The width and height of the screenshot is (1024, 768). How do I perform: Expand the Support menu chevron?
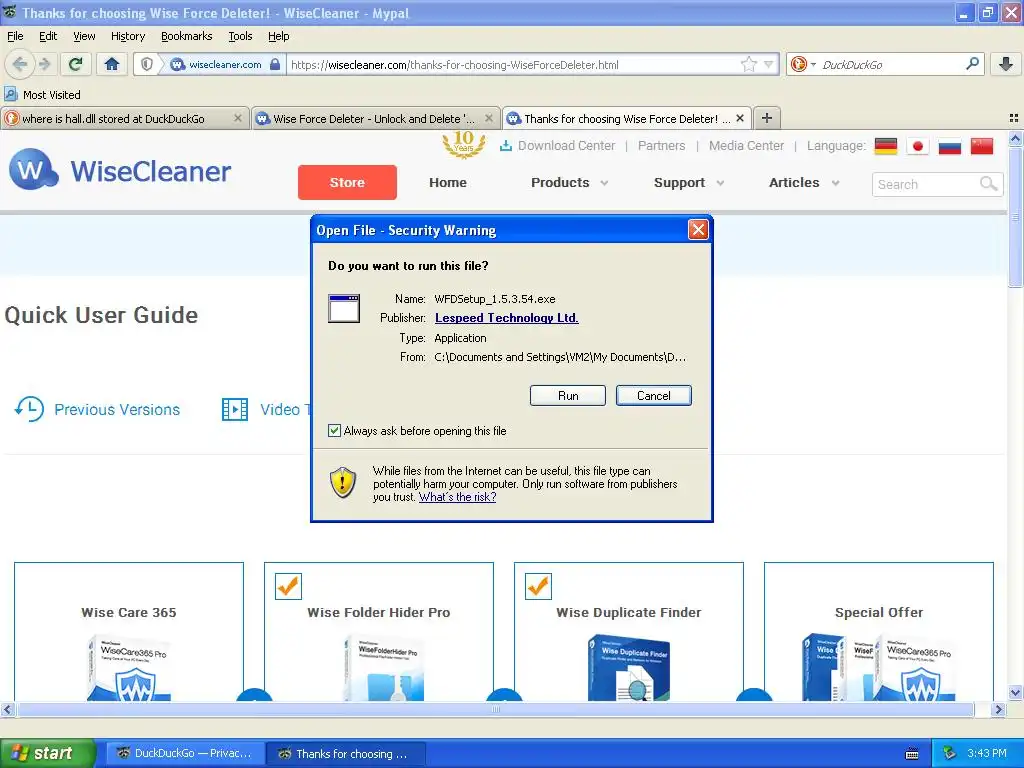click(720, 183)
